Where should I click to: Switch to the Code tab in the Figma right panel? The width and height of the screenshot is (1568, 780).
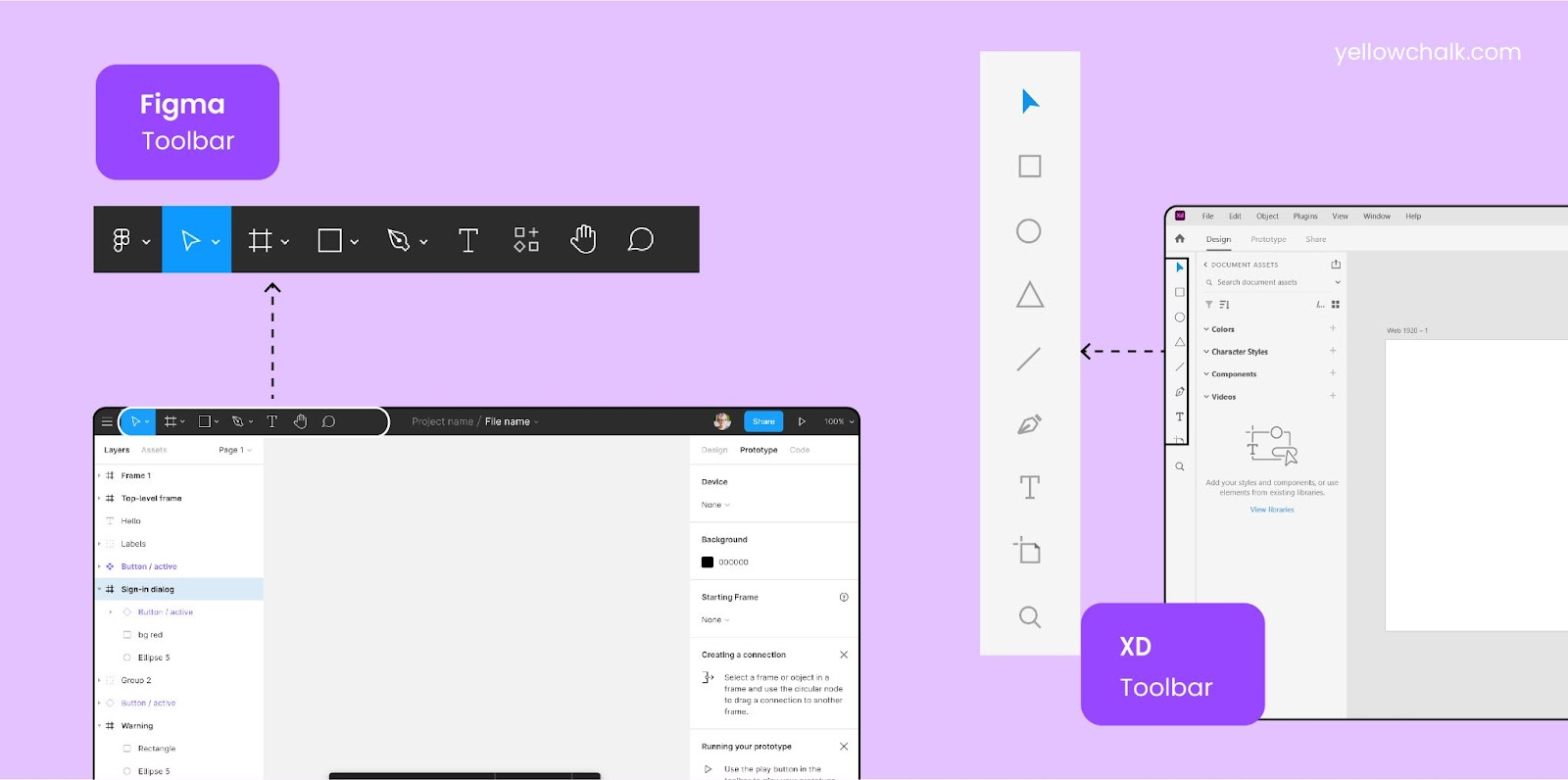[x=800, y=450]
